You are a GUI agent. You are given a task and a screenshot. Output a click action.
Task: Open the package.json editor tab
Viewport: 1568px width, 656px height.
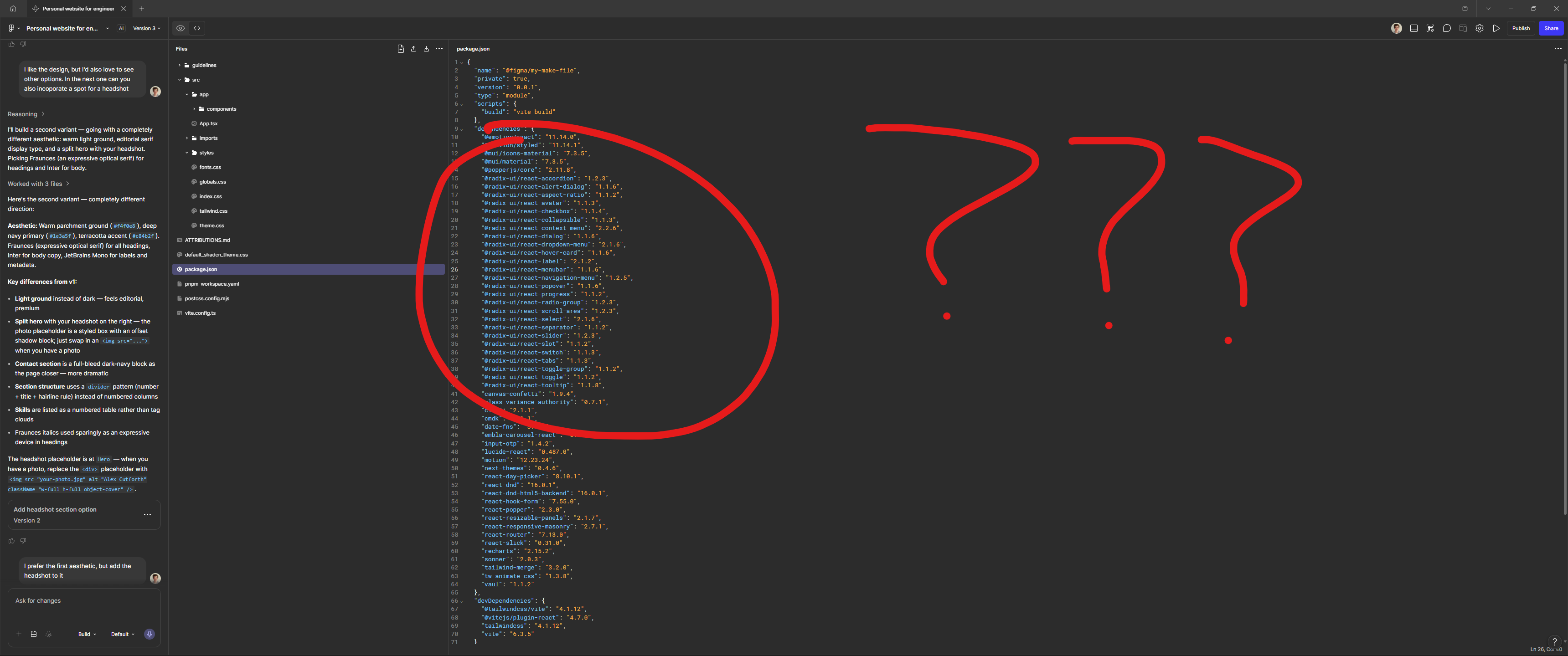473,49
